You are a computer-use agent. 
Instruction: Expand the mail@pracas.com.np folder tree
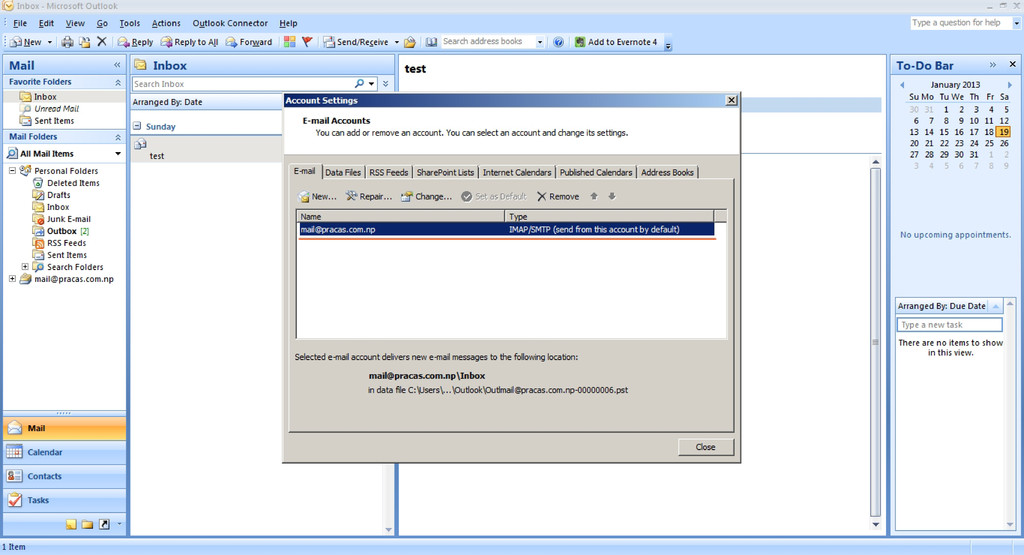pyautogui.click(x=12, y=279)
